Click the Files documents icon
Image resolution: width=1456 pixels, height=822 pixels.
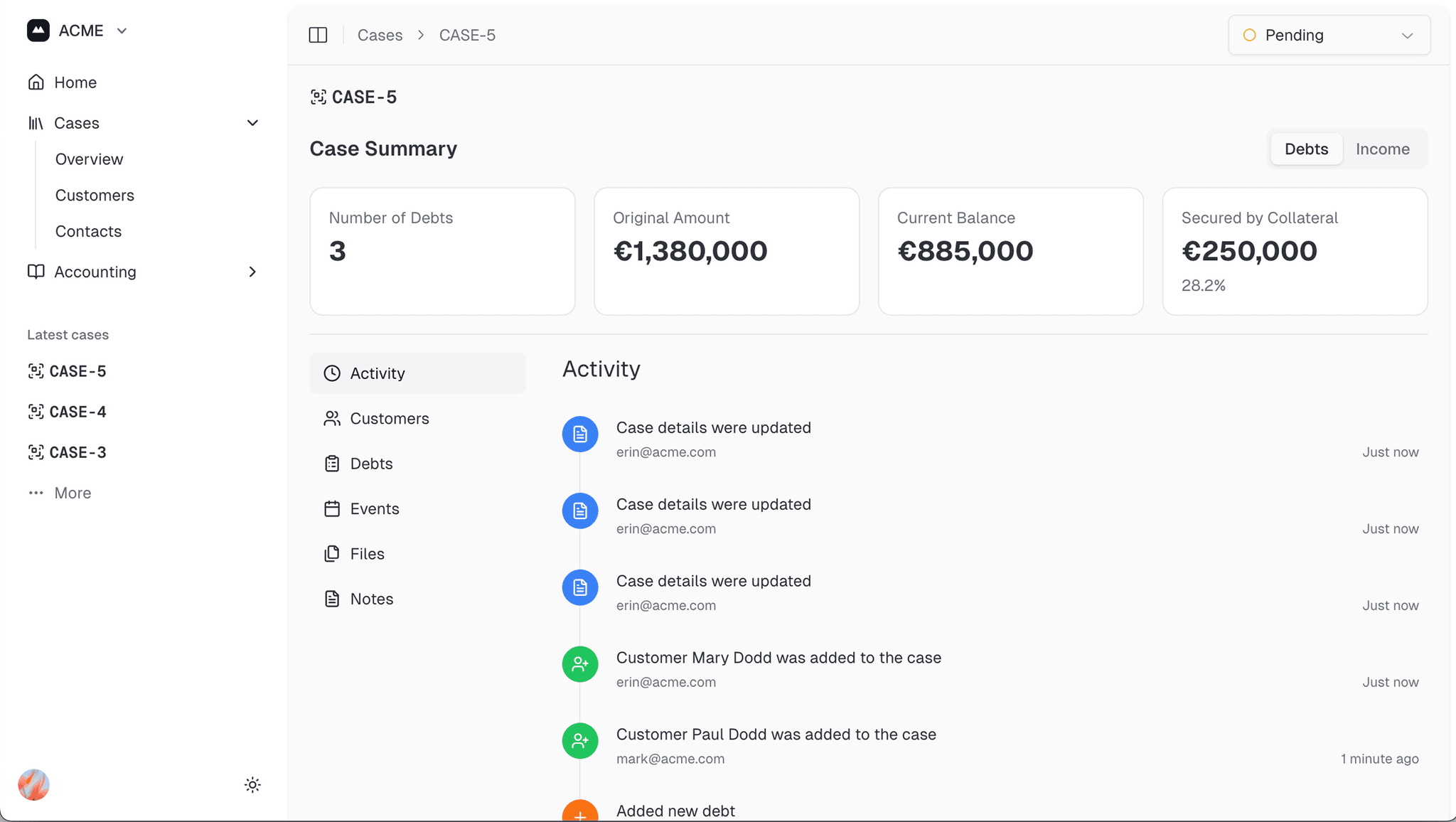332,554
